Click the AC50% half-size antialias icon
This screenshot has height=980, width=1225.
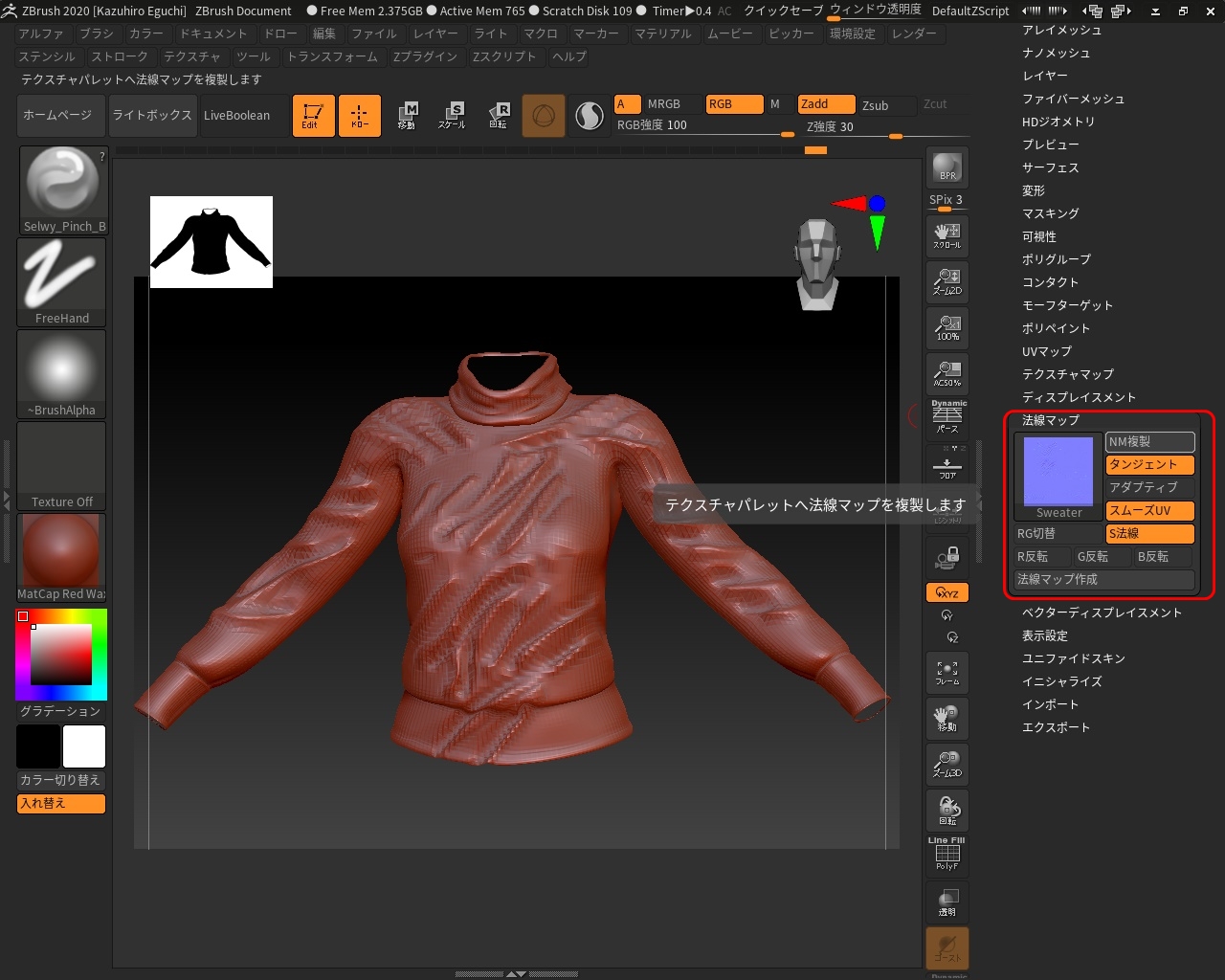[947, 373]
